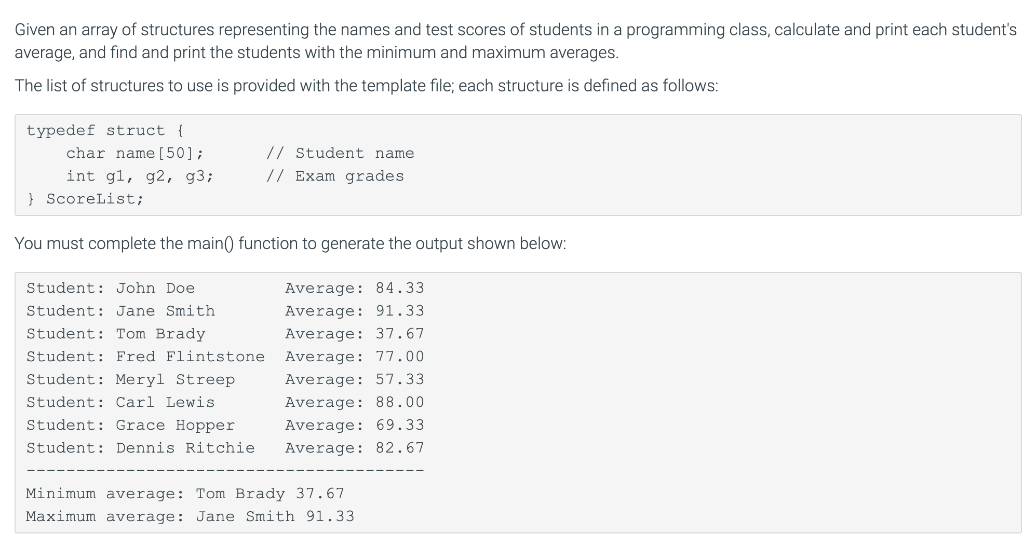
Task: Click the main() function instruction sentence
Action: (x=291, y=243)
